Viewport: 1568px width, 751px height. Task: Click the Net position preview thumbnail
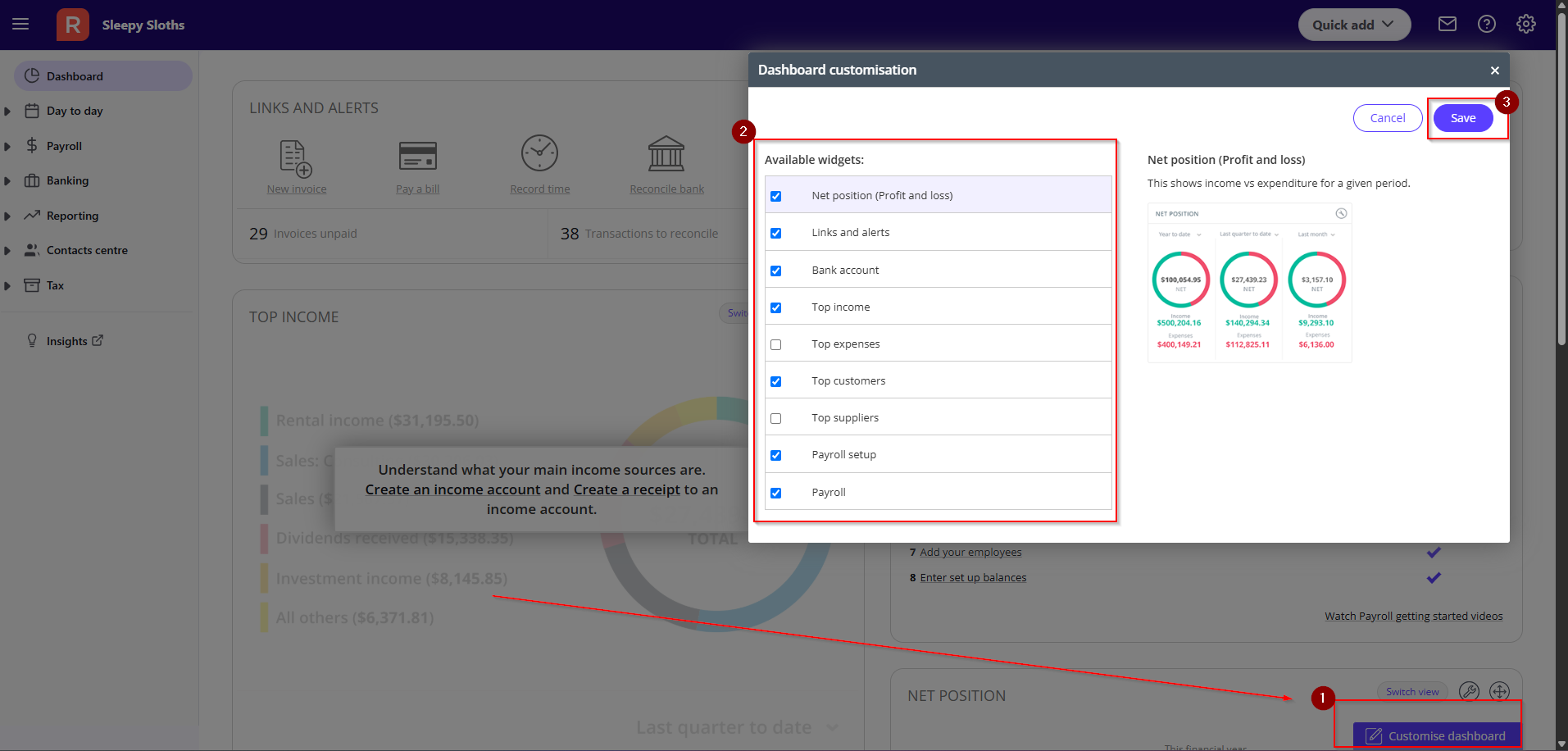pos(1249,282)
